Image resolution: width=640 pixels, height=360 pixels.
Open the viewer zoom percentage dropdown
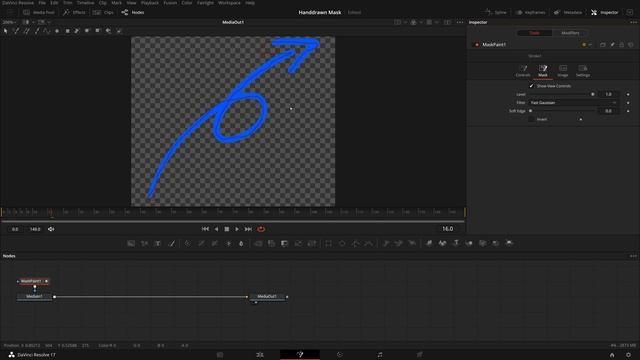(9, 22)
